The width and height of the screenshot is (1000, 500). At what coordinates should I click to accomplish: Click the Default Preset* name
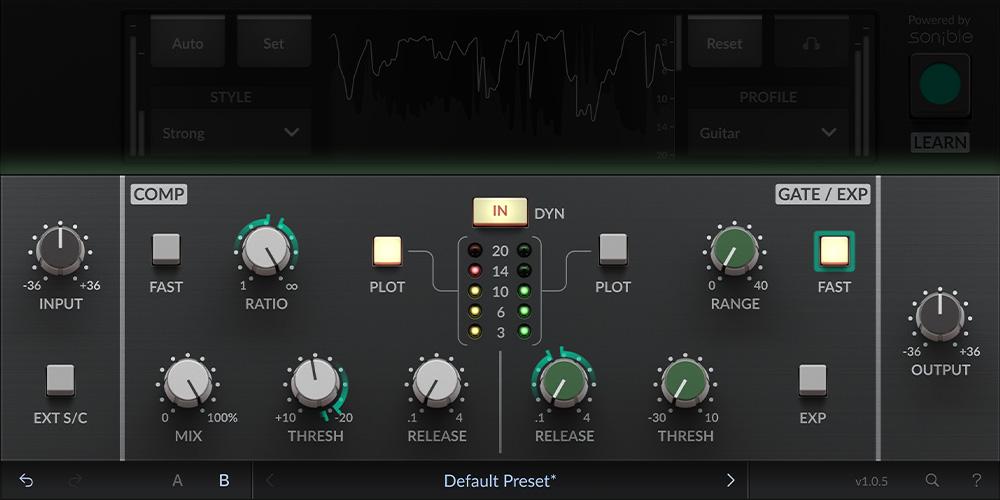coord(500,480)
